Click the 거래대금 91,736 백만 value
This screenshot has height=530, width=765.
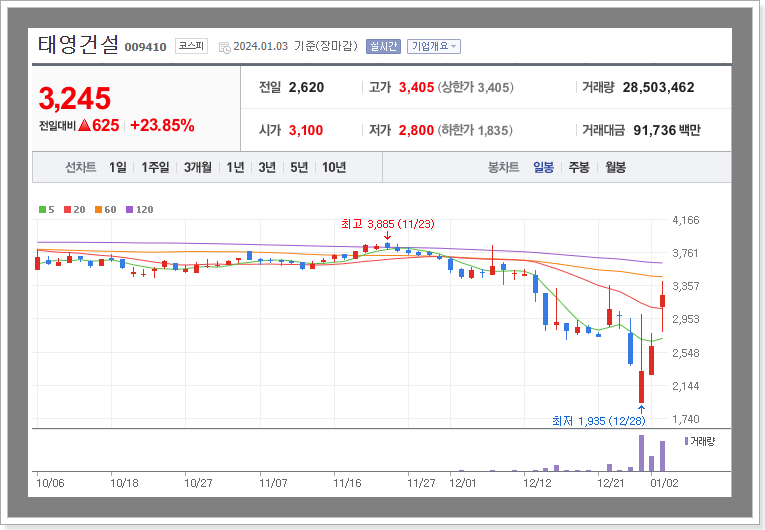(642, 130)
